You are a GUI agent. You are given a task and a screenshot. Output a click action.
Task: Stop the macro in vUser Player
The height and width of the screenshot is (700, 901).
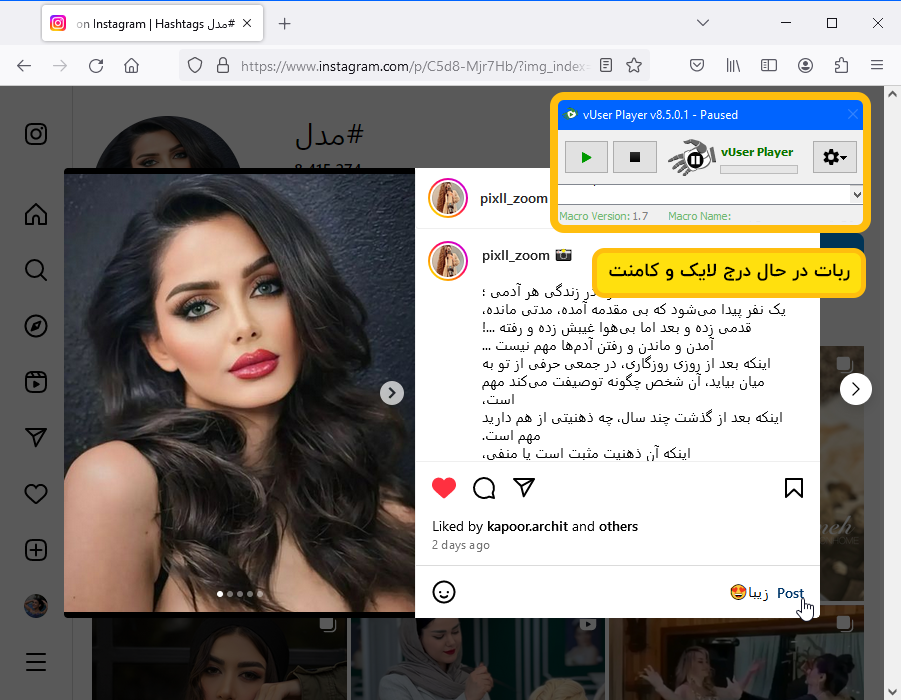[635, 157]
